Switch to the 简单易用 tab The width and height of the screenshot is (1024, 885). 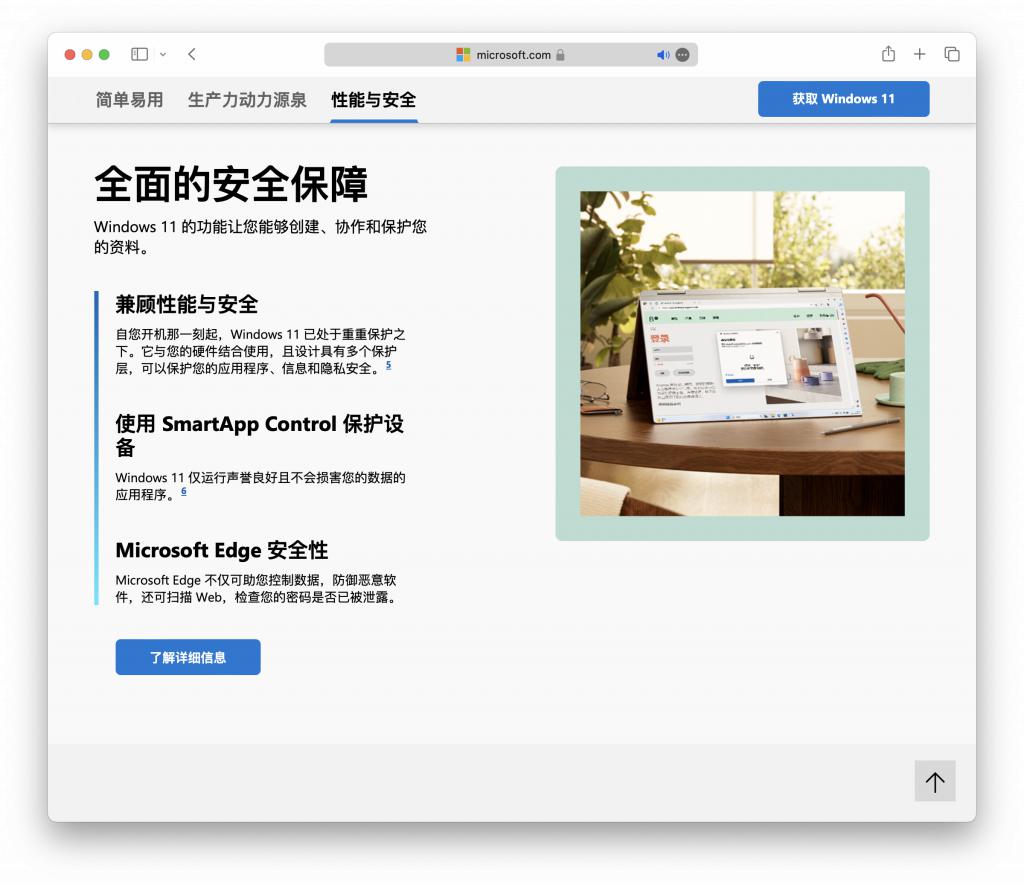(129, 100)
